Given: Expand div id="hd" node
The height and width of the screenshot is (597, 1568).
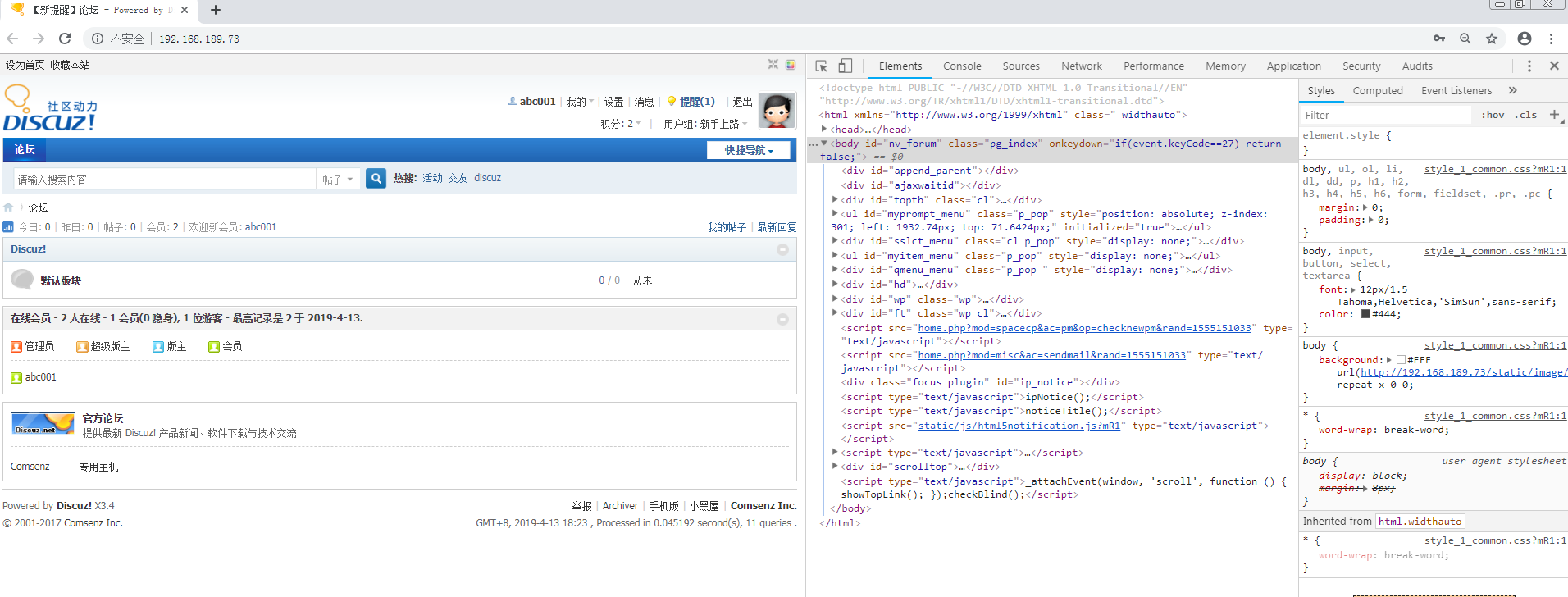Looking at the screenshot, I should tap(835, 285).
